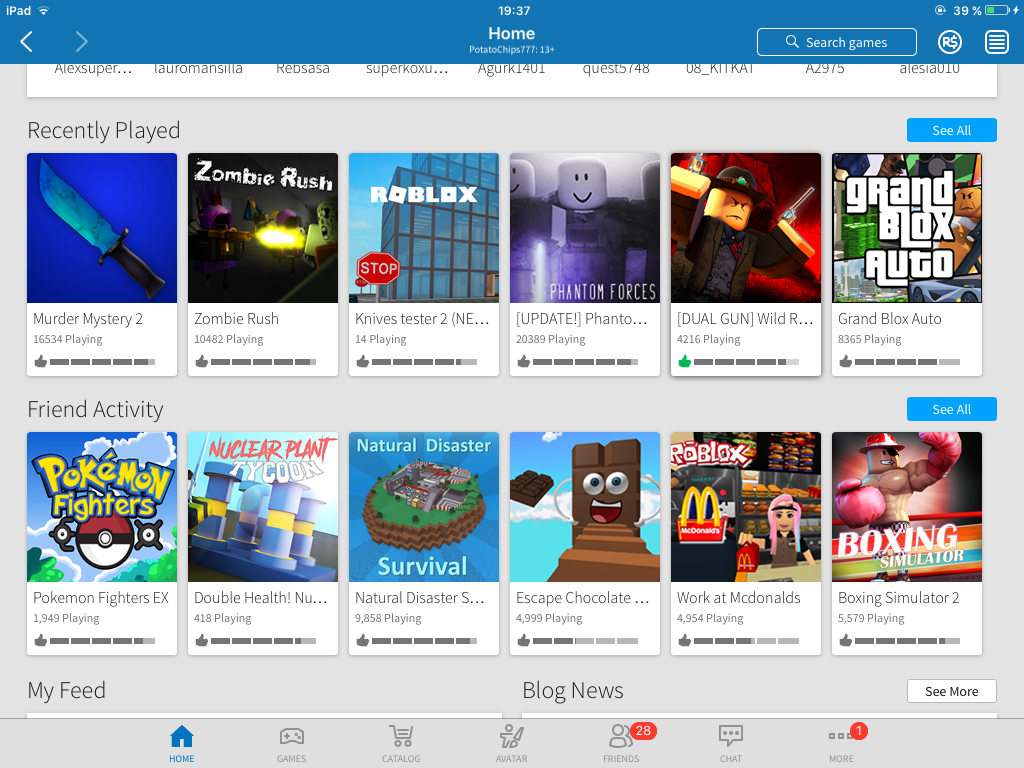
Task: Click thumbs-up icon on Natural Disaster Survival
Action: tap(362, 640)
